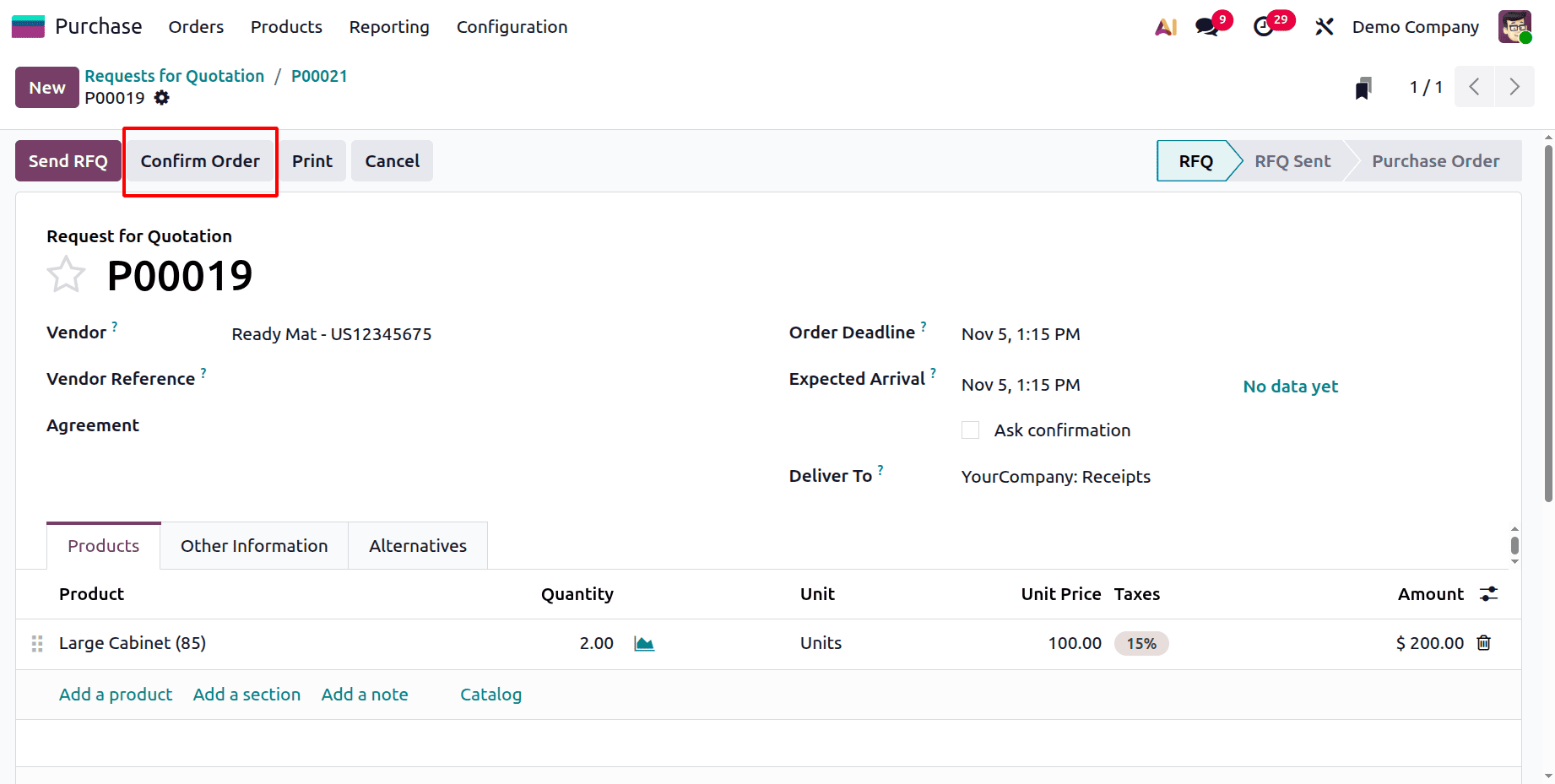Viewport: 1555px width, 784px height.
Task: Click the Demo Company selector
Action: pyautogui.click(x=1415, y=26)
